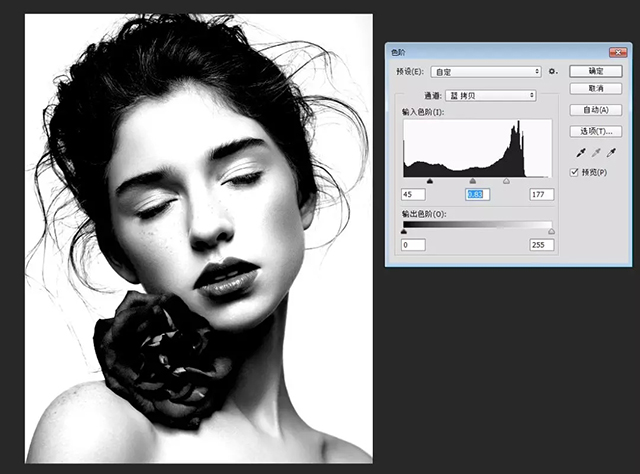Click the input midtone gray slider handle
The width and height of the screenshot is (640, 474).
point(474,181)
